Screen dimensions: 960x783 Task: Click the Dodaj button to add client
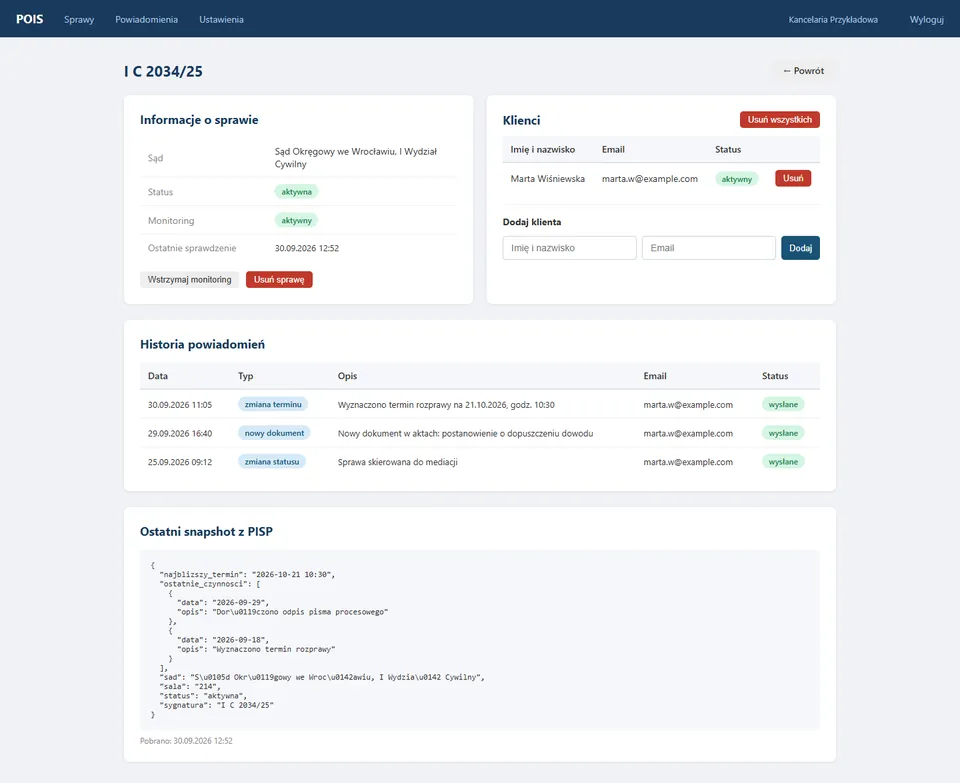coord(800,248)
